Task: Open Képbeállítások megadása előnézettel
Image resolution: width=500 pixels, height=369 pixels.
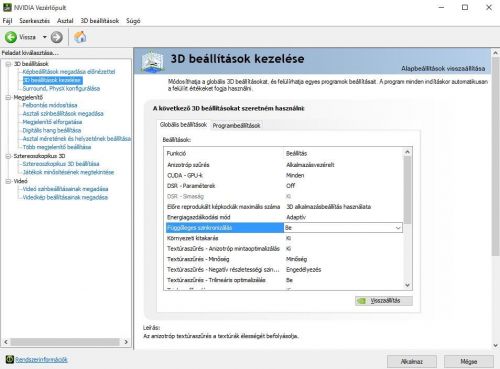Action: (69, 72)
